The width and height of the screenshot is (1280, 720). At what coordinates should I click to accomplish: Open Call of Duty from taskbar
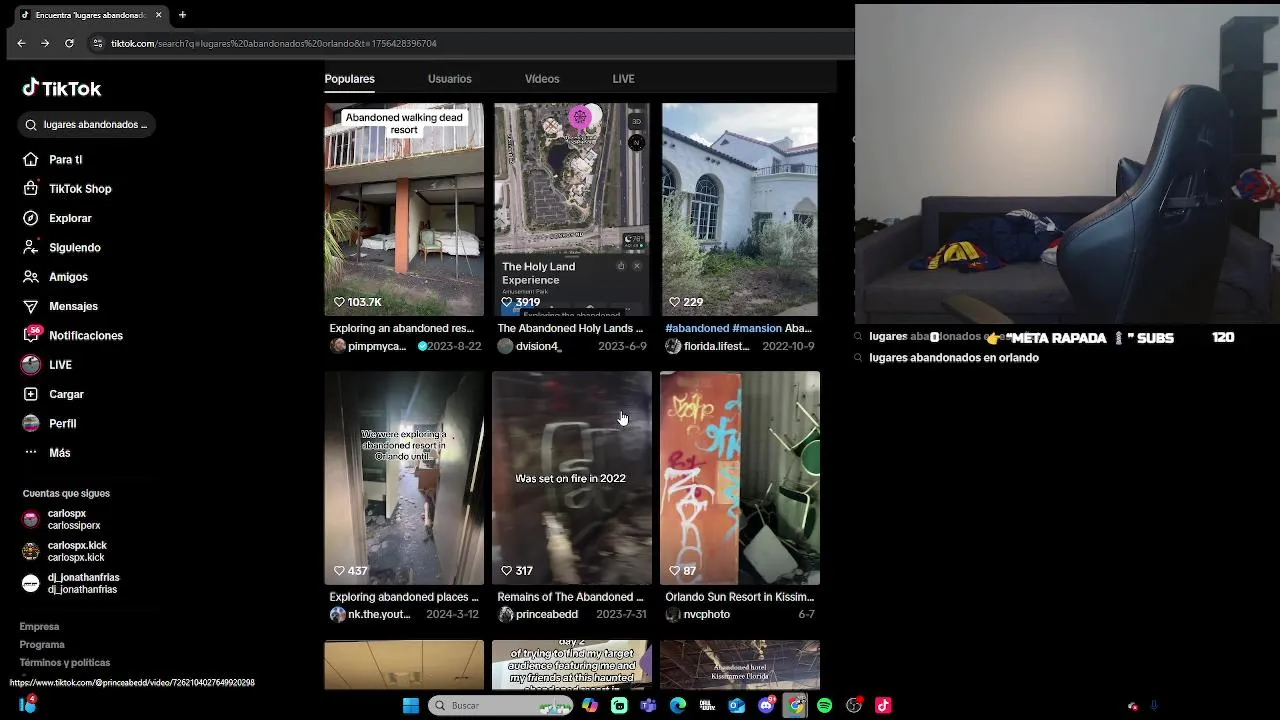click(x=707, y=705)
